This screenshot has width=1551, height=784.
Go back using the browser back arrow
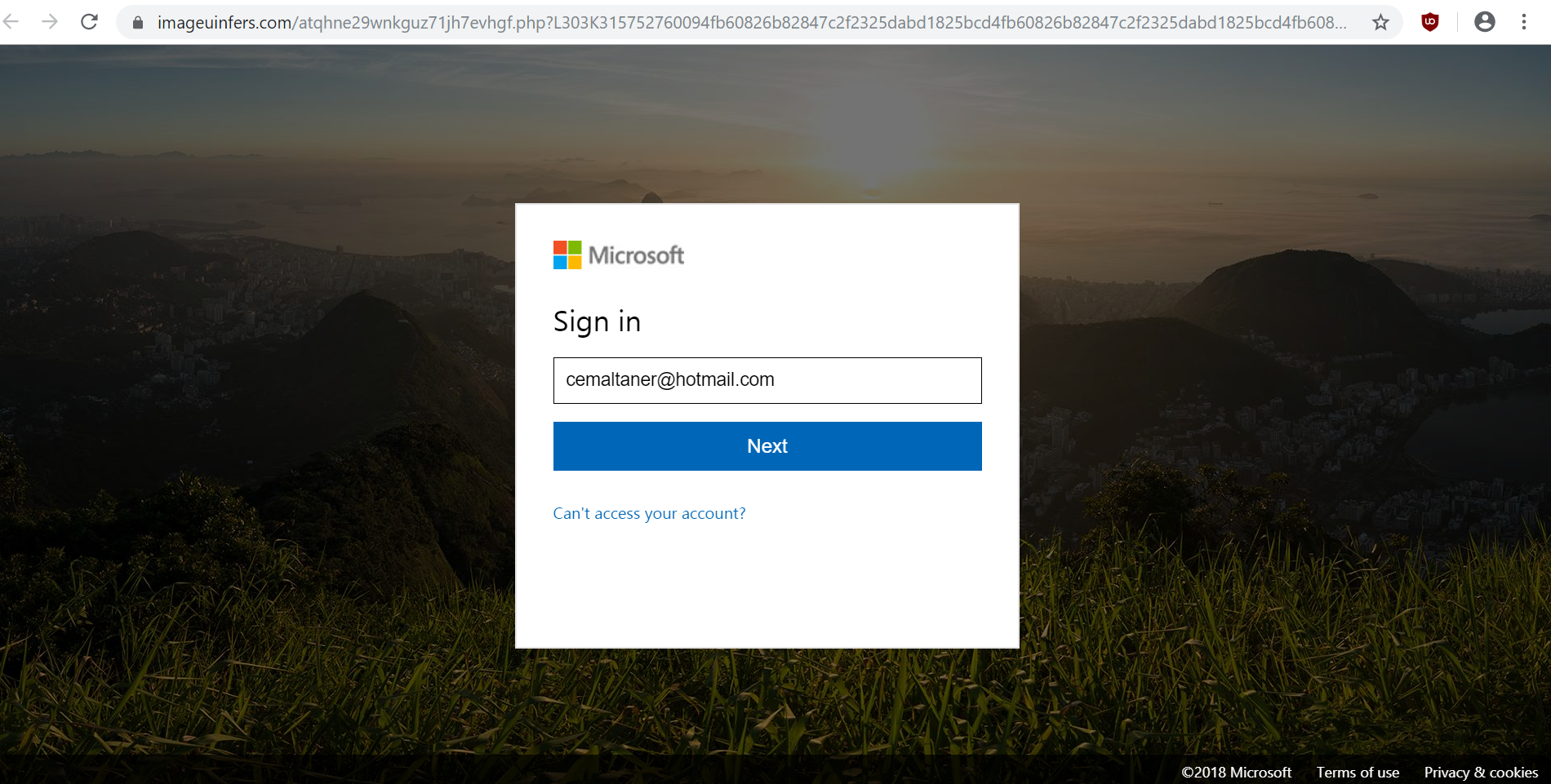click(11, 22)
